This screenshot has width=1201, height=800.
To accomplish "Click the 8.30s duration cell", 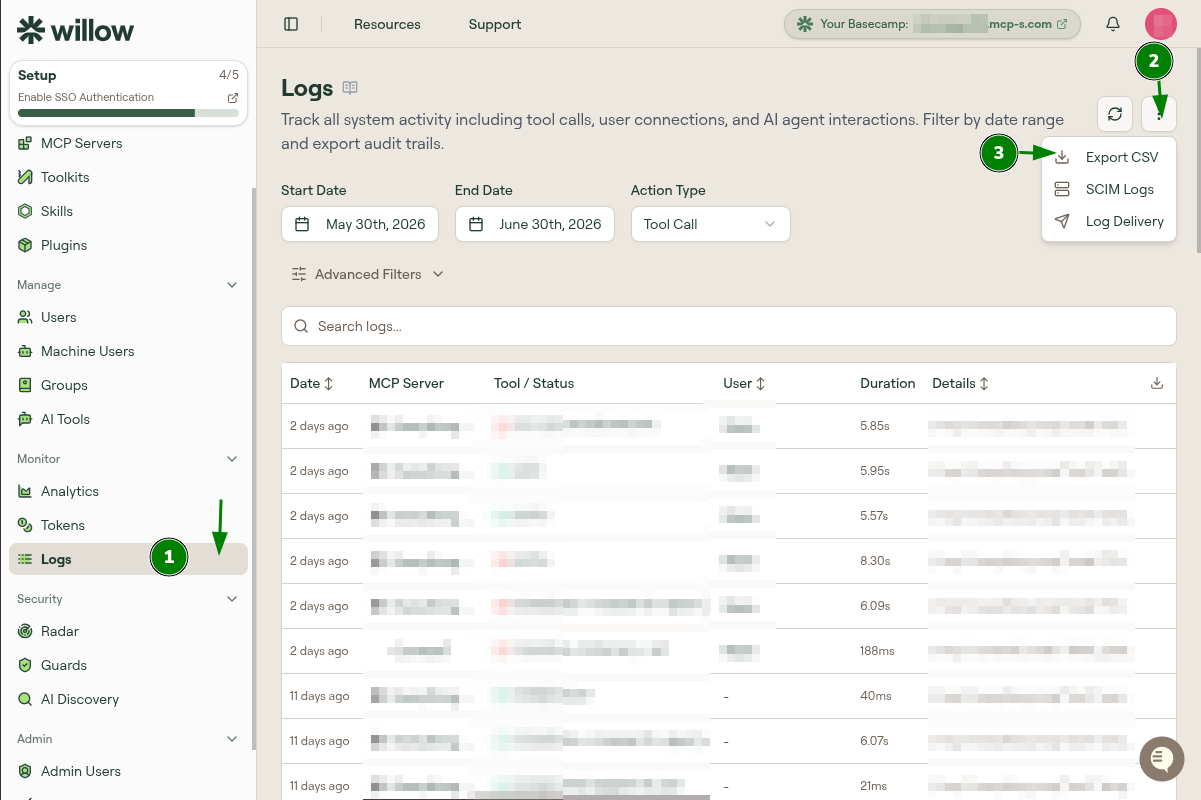I will point(875,561).
